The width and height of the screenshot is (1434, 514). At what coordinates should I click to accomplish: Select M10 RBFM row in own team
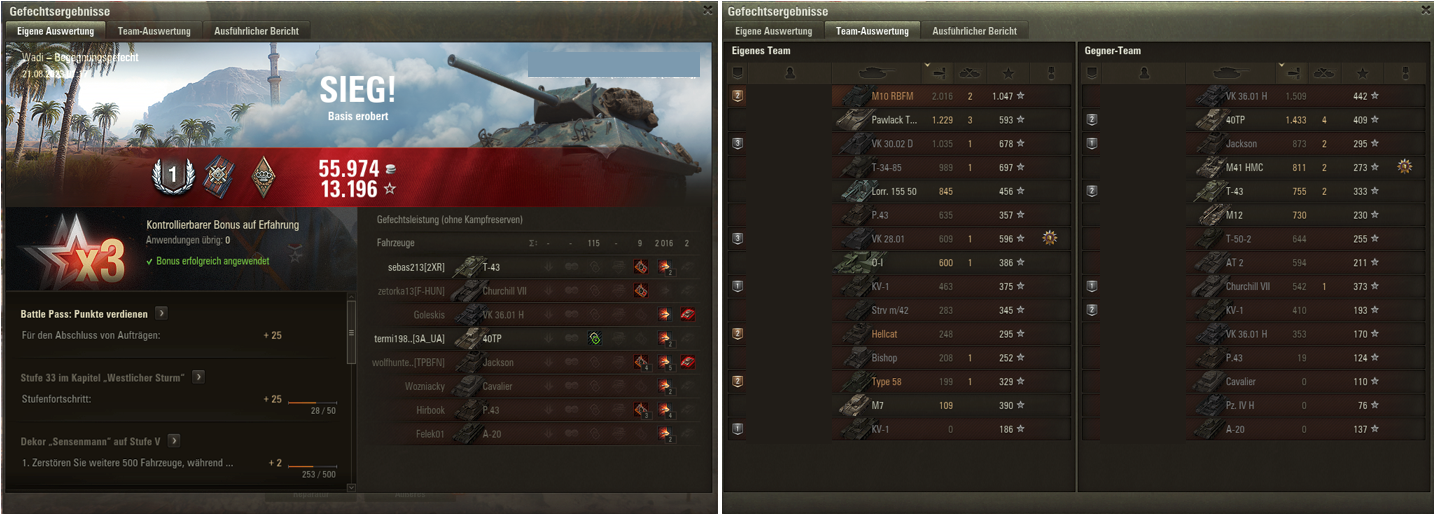coord(900,96)
